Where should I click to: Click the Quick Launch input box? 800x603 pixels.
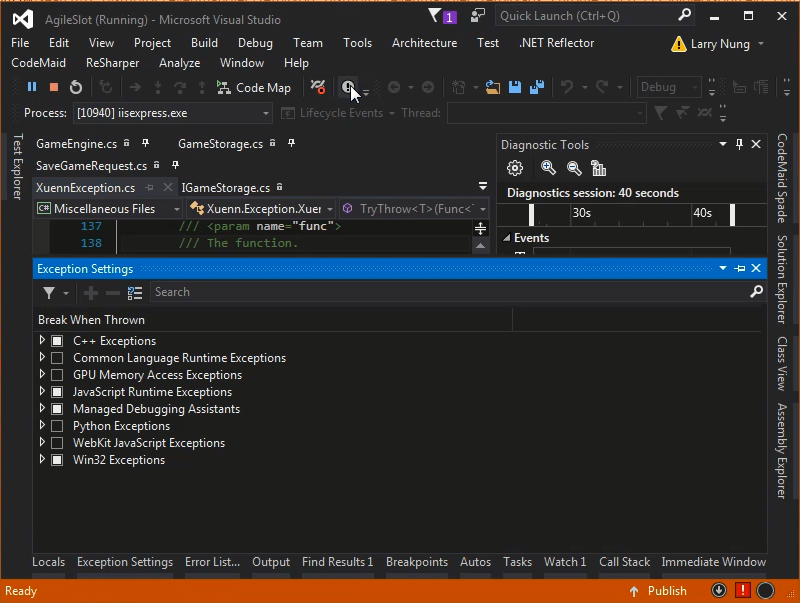click(x=586, y=16)
